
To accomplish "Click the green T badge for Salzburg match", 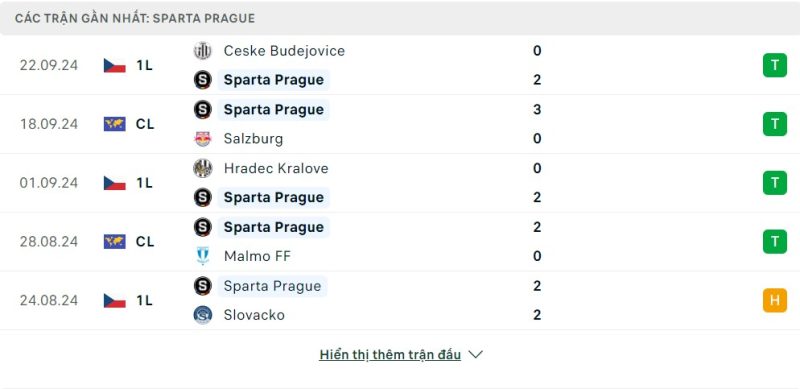I will pyautogui.click(x=774, y=124).
